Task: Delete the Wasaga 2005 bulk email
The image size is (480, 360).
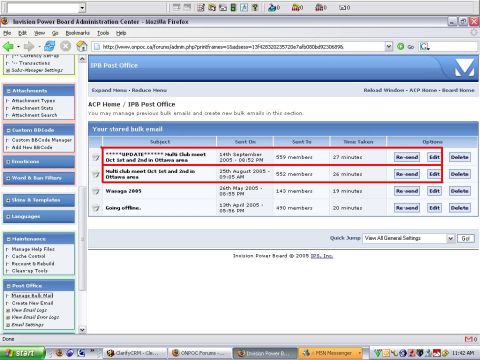Action: pos(460,191)
